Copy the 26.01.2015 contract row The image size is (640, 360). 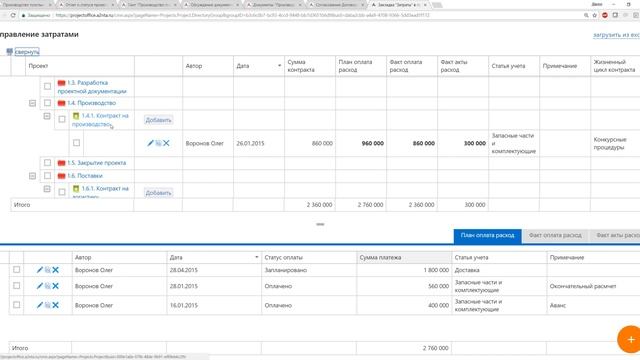(x=158, y=143)
